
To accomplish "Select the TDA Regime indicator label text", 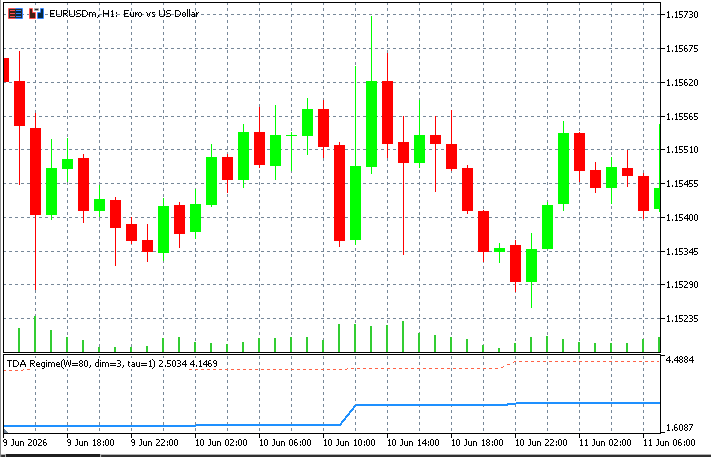I will coord(112,364).
